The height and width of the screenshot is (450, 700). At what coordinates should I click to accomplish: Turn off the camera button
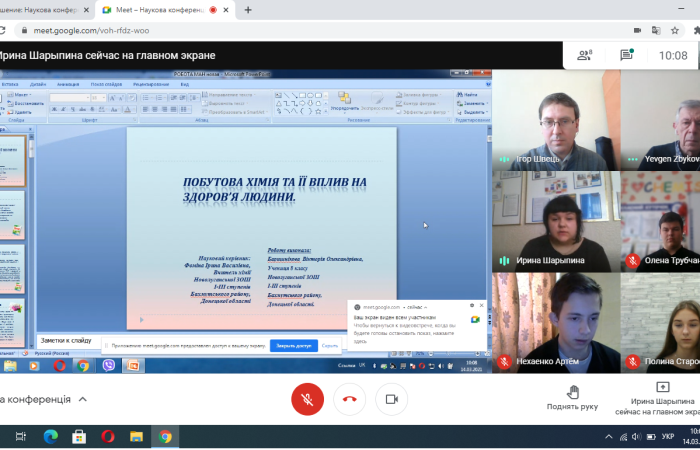(x=392, y=399)
